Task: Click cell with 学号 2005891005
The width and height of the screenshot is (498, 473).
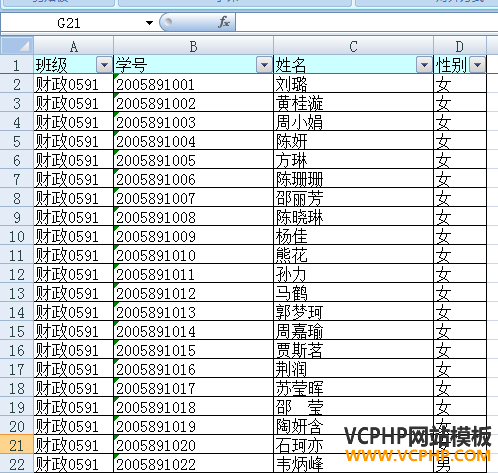Action: [193, 160]
